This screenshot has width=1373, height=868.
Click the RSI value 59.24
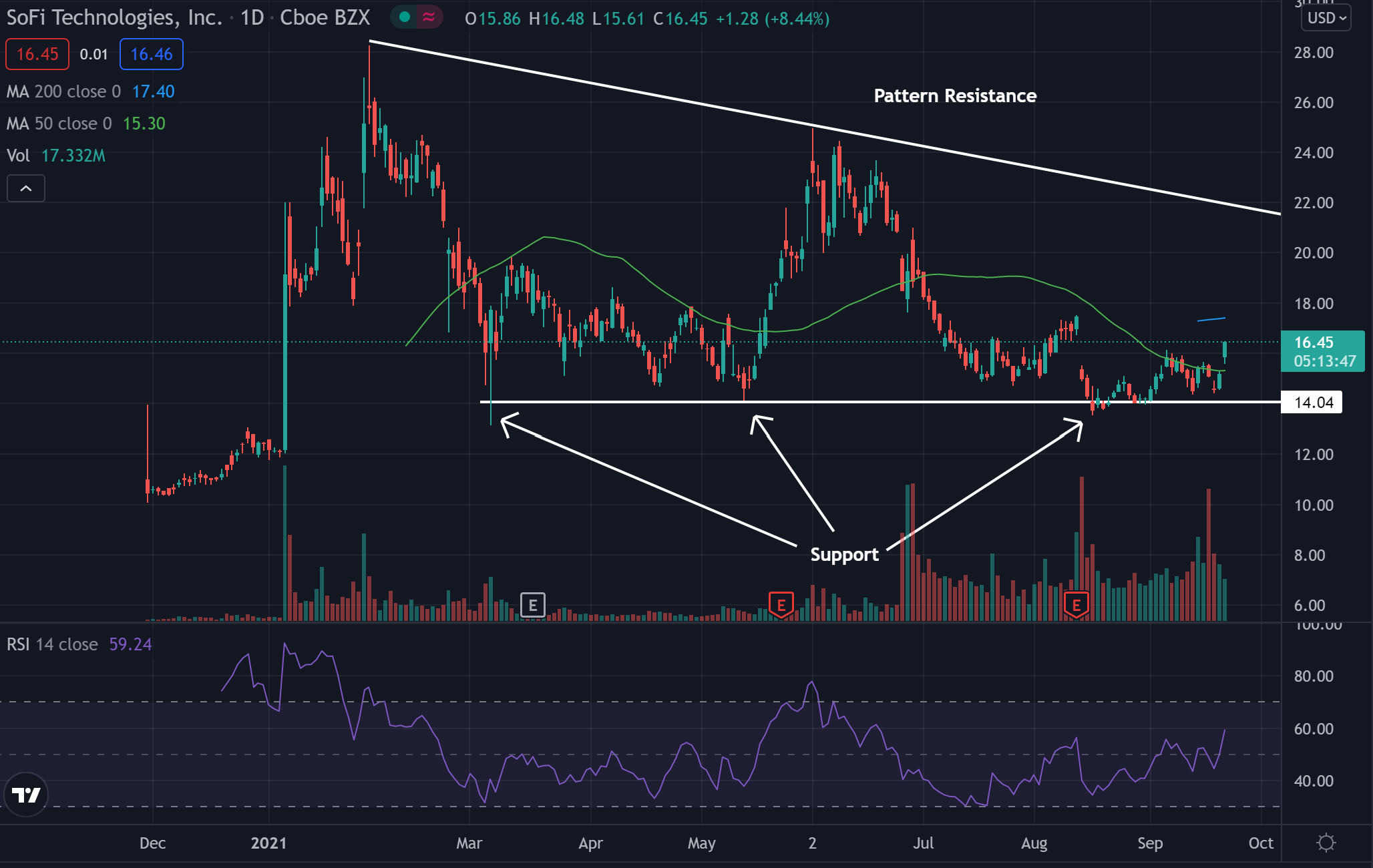coord(130,644)
